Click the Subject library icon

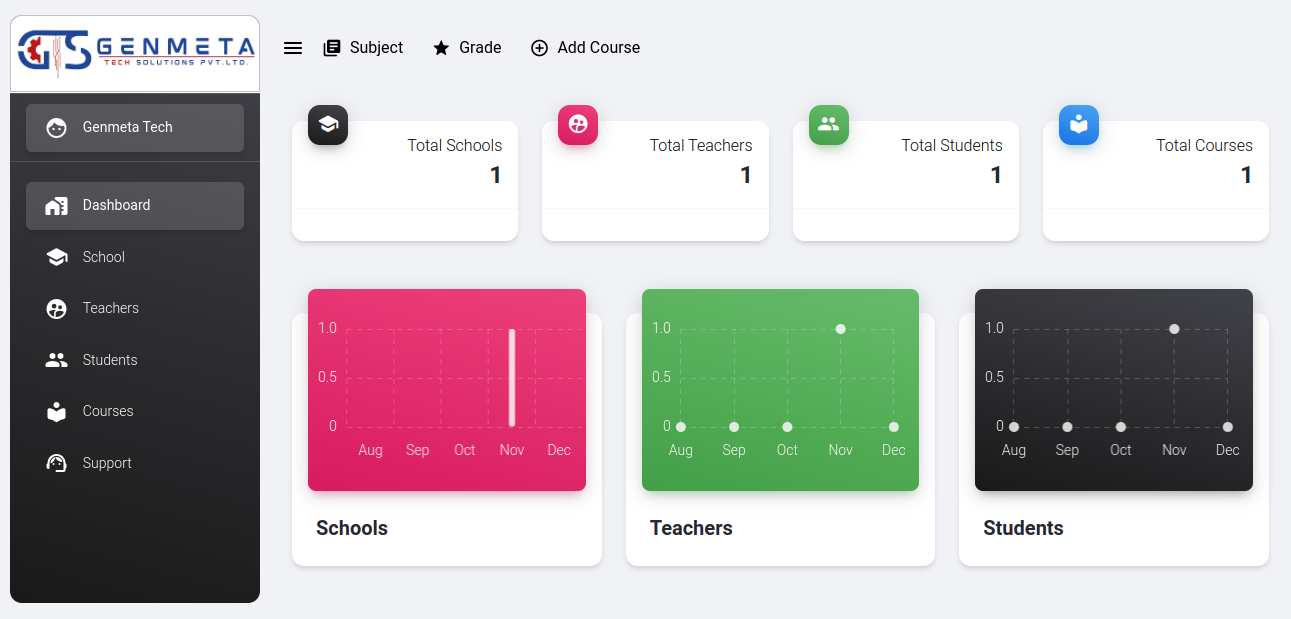tap(332, 48)
